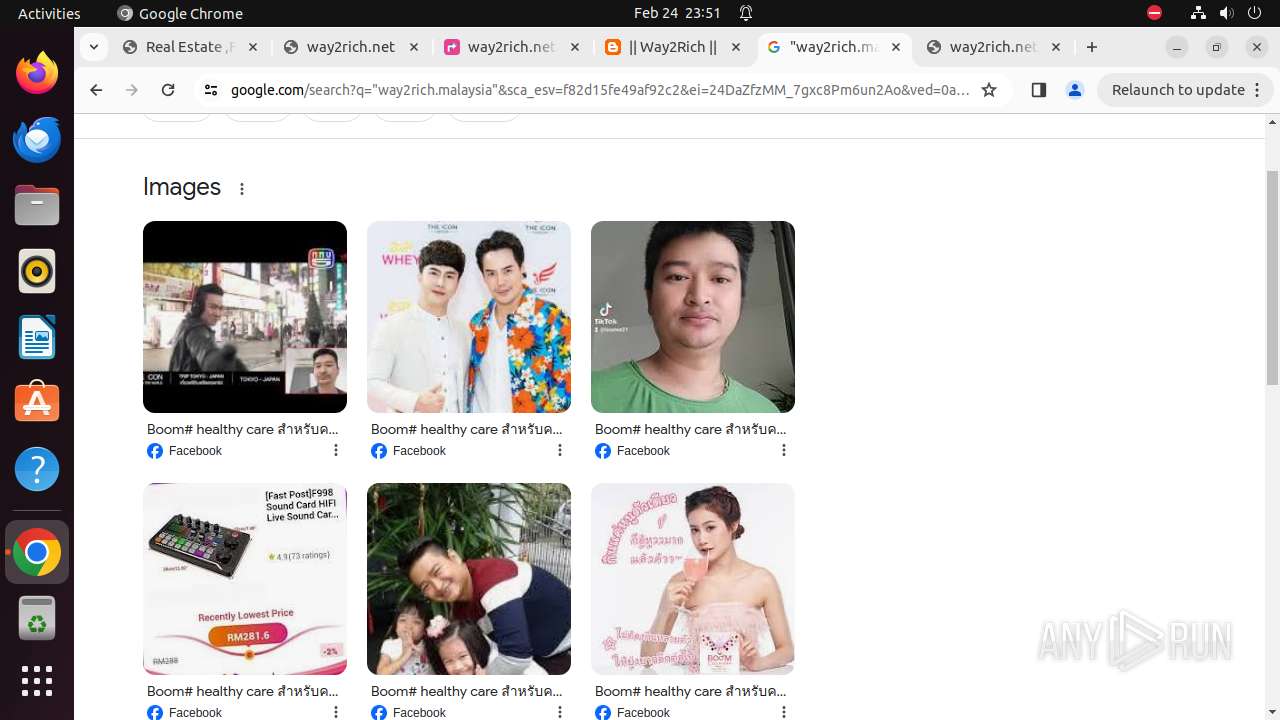Viewport: 1280px width, 720px height.
Task: Open Google Chrome app menu in top bar
Action: 180,13
